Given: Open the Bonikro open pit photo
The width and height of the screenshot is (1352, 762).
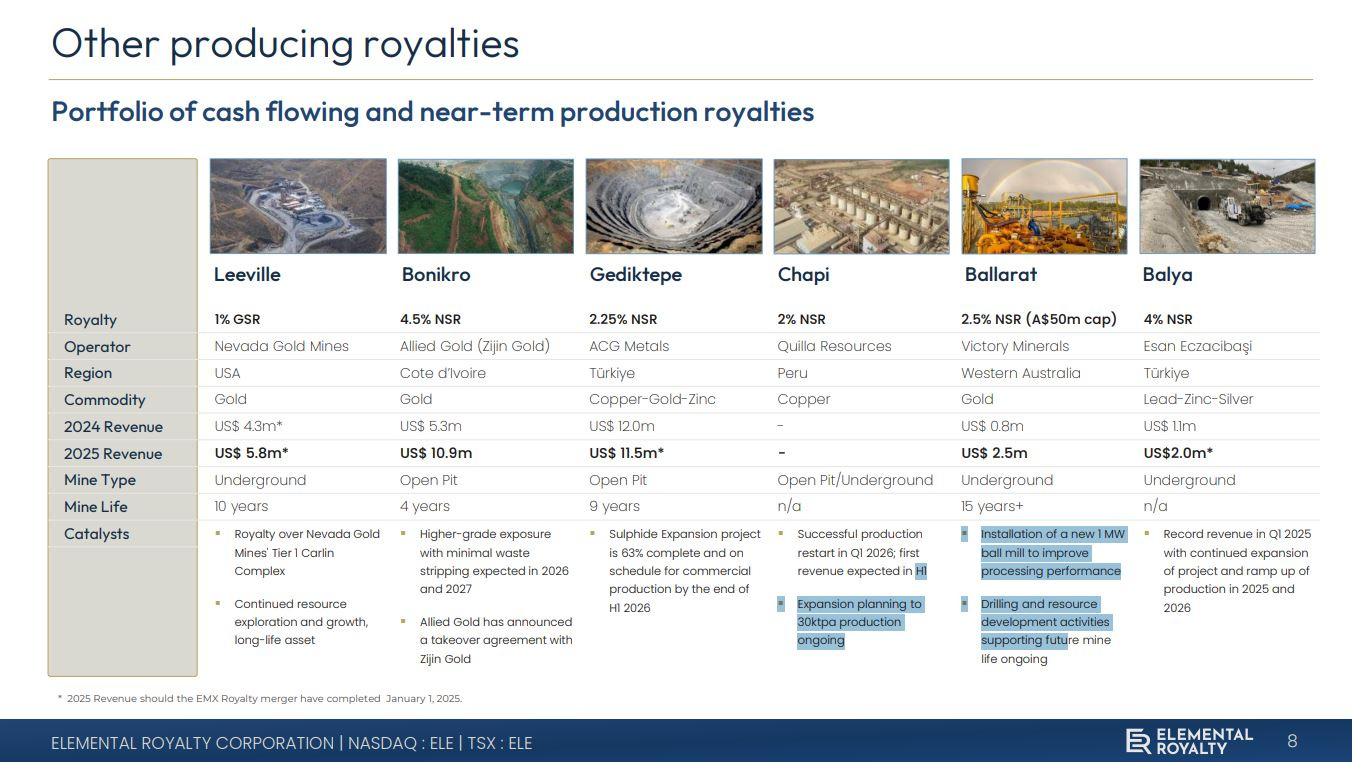Looking at the screenshot, I should [x=486, y=206].
